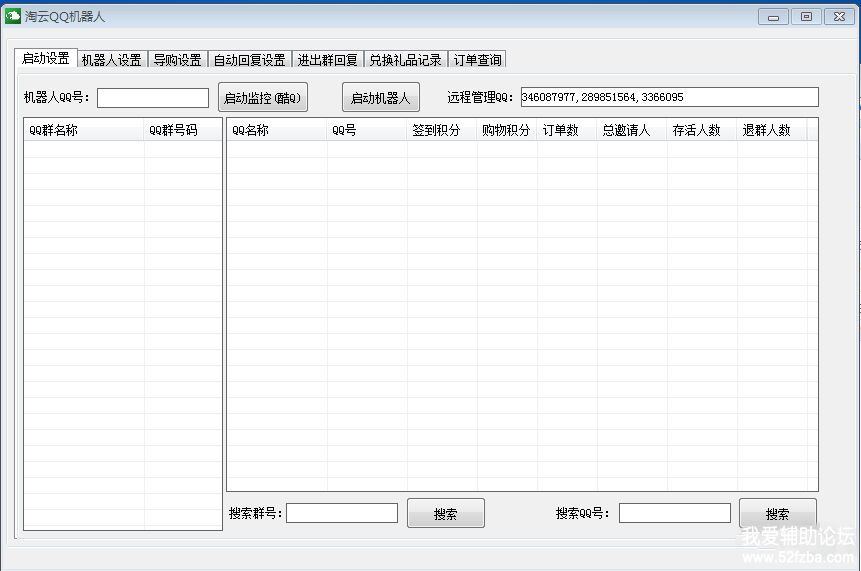Click 搜索 button next to 搜索QQ号 field
861x571 pixels.
(778, 513)
